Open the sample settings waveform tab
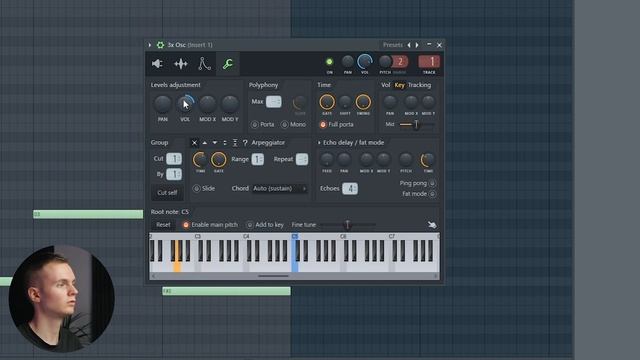 coord(181,64)
